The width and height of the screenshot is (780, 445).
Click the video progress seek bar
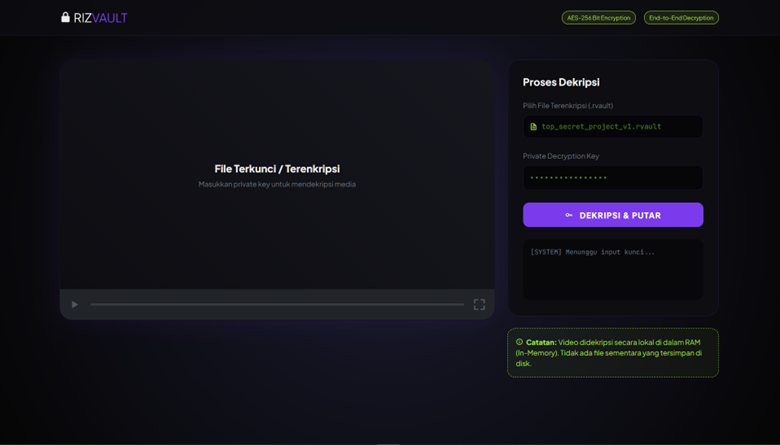tap(277, 304)
